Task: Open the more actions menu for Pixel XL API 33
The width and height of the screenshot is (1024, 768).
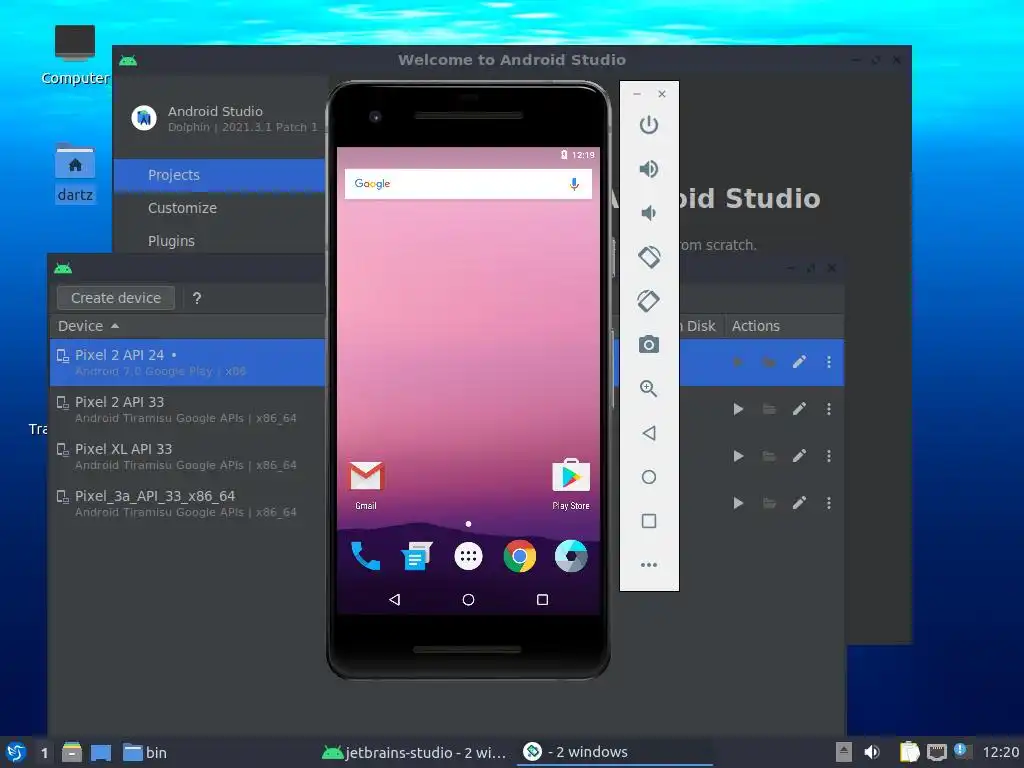Action: (x=829, y=456)
